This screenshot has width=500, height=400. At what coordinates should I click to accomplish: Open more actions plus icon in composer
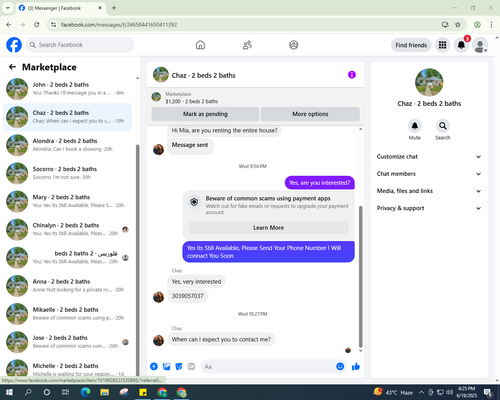[154, 367]
